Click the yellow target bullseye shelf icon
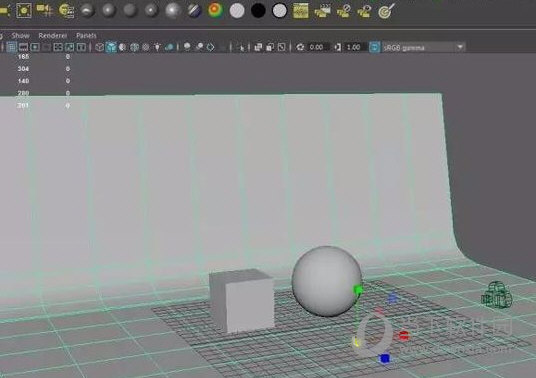Screen dimensions: 536x378 386,11
